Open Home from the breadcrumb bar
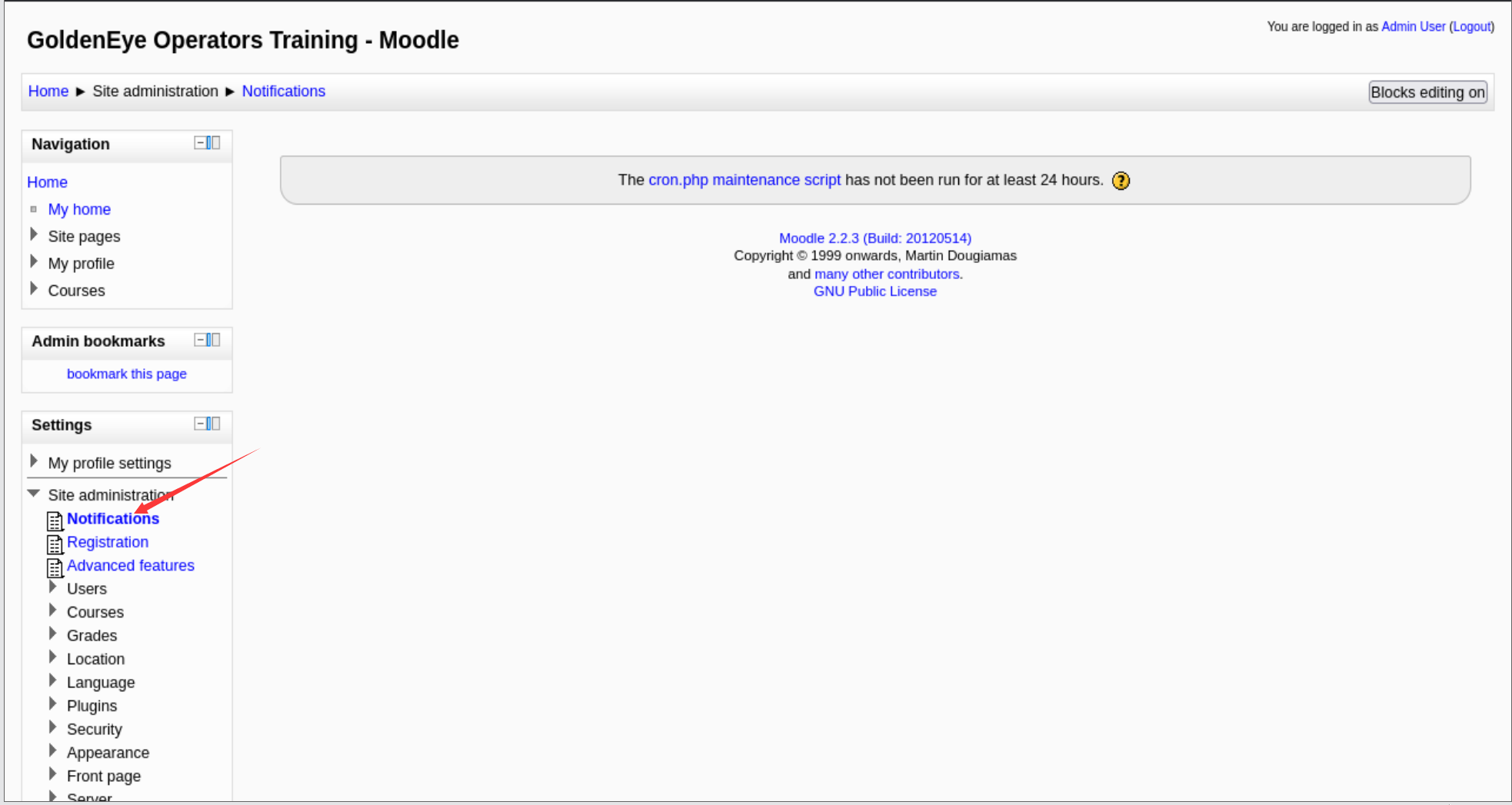The height and width of the screenshot is (805, 1512). (x=48, y=91)
